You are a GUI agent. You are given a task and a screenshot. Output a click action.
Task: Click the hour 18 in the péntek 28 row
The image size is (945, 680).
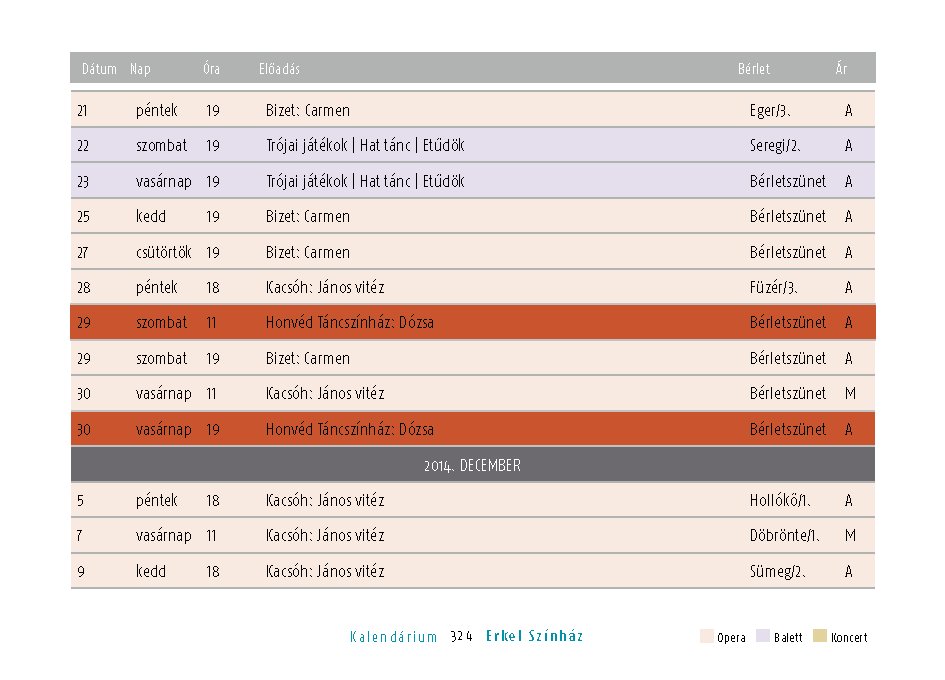[213, 287]
